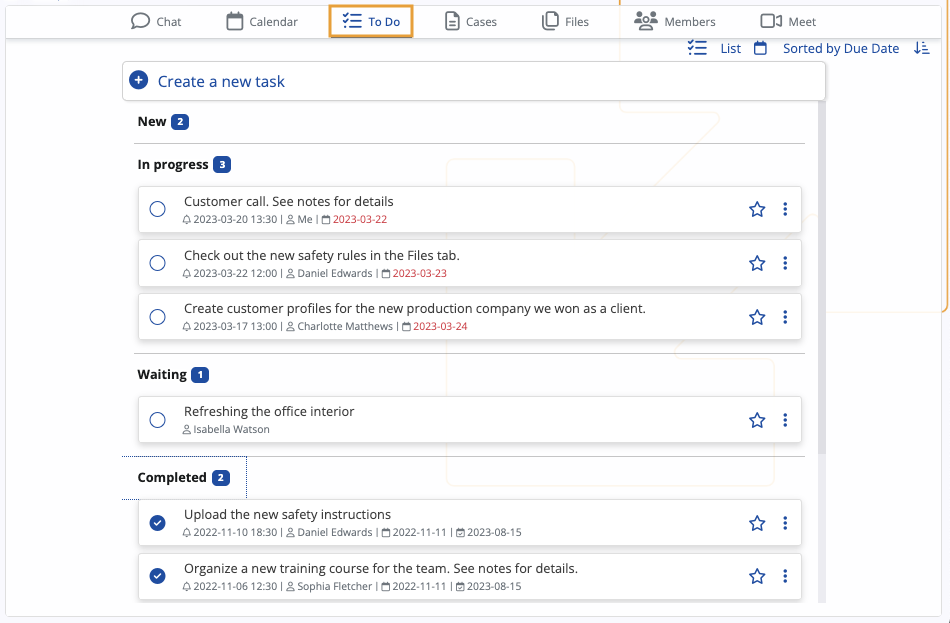Click the In progress count badge

click(222, 165)
